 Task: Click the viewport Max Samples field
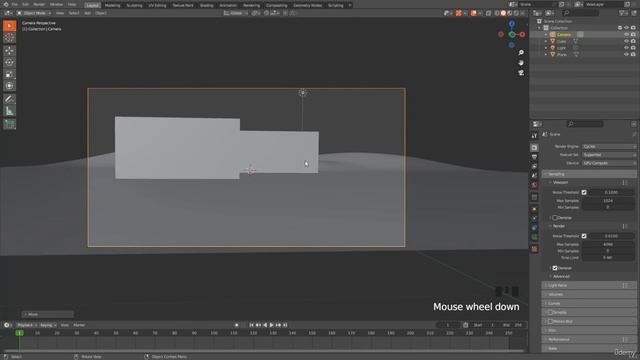(x=608, y=201)
